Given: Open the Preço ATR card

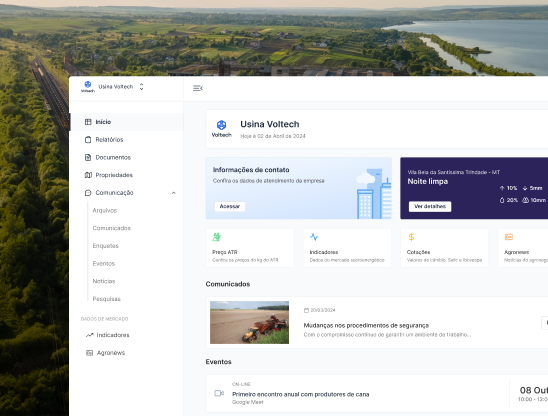Looking at the screenshot, I should click(250, 248).
